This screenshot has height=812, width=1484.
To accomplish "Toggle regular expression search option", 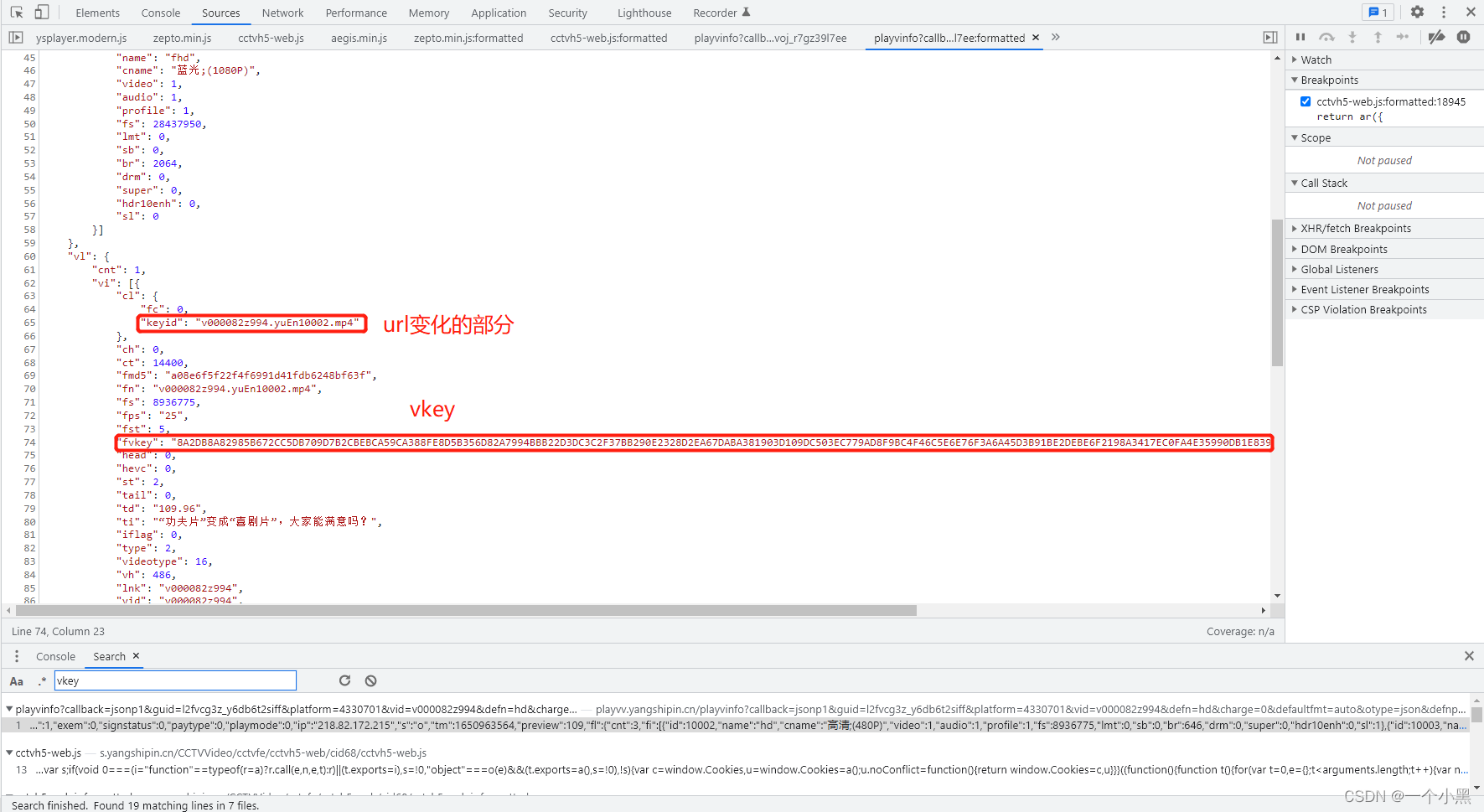I will [x=42, y=681].
